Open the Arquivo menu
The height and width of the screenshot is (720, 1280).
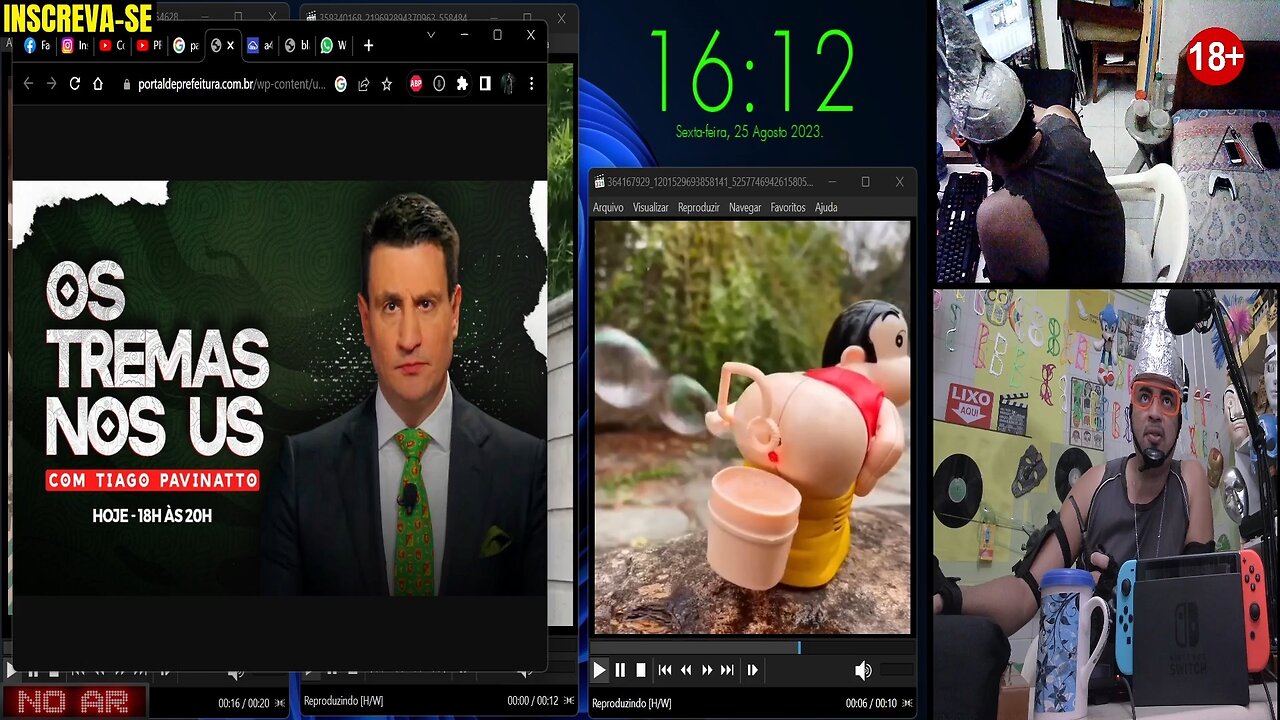pos(608,207)
